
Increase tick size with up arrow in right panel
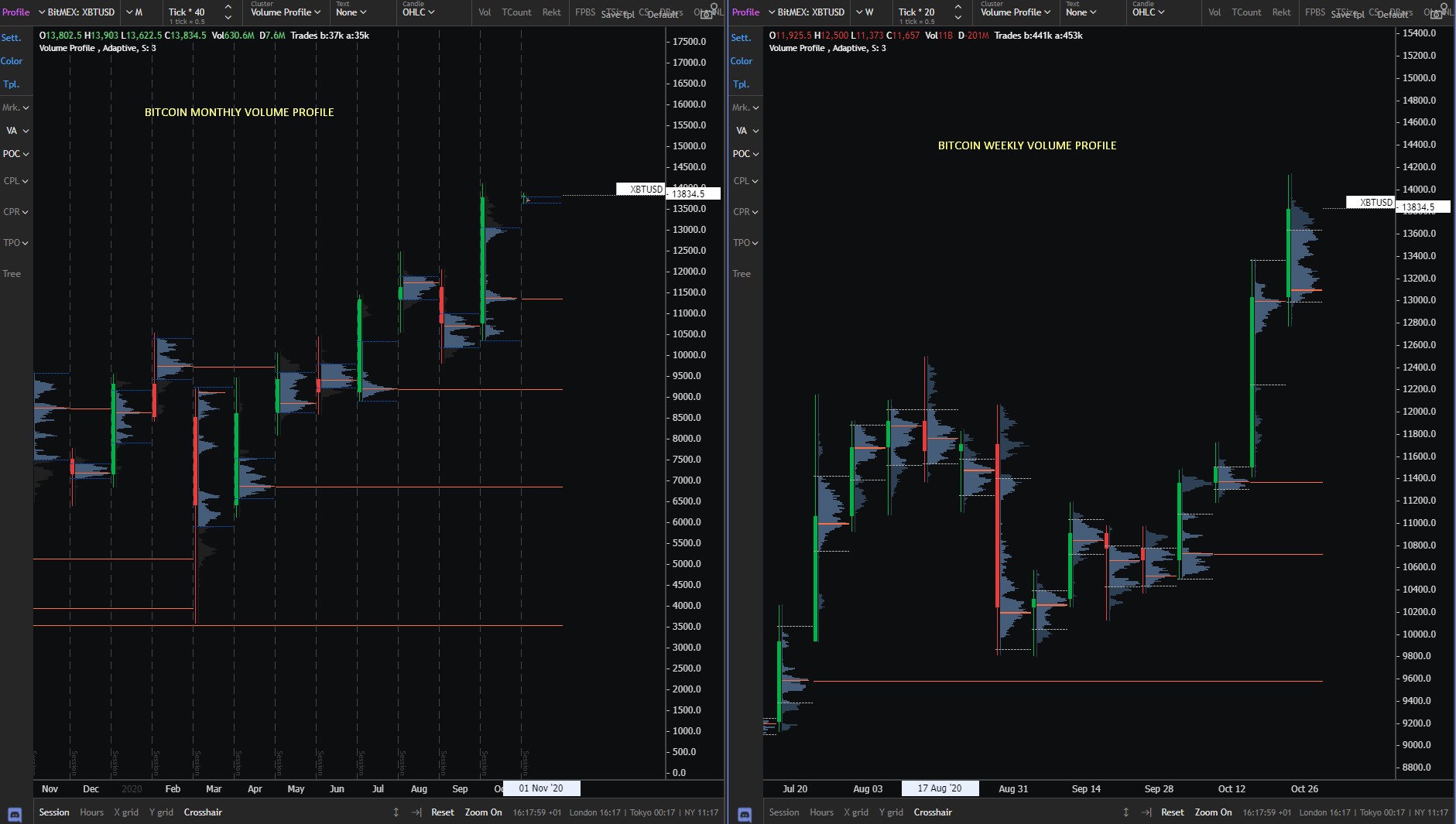958,7
